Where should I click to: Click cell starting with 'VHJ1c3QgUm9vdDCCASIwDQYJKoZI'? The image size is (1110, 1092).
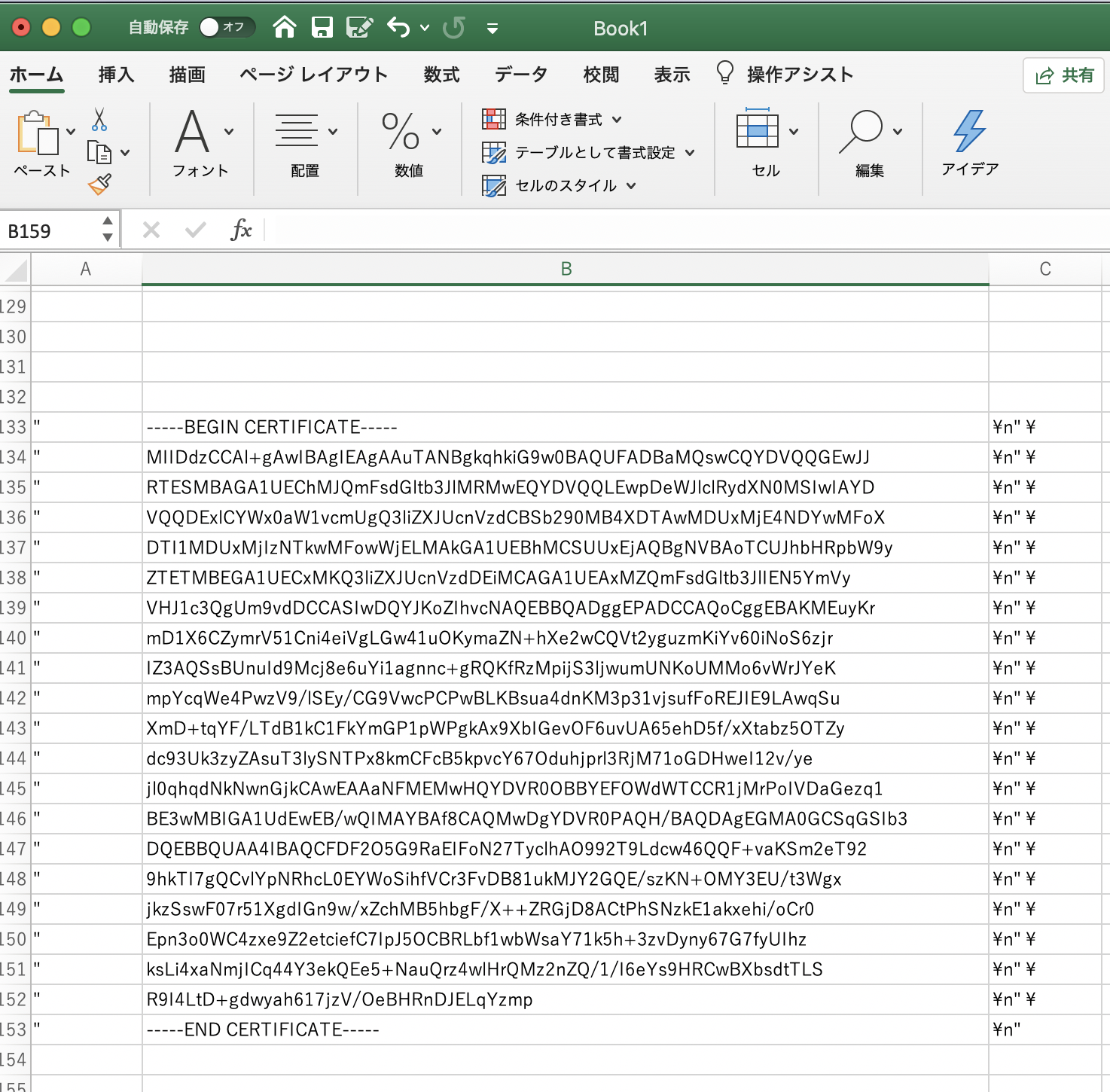[x=566, y=608]
